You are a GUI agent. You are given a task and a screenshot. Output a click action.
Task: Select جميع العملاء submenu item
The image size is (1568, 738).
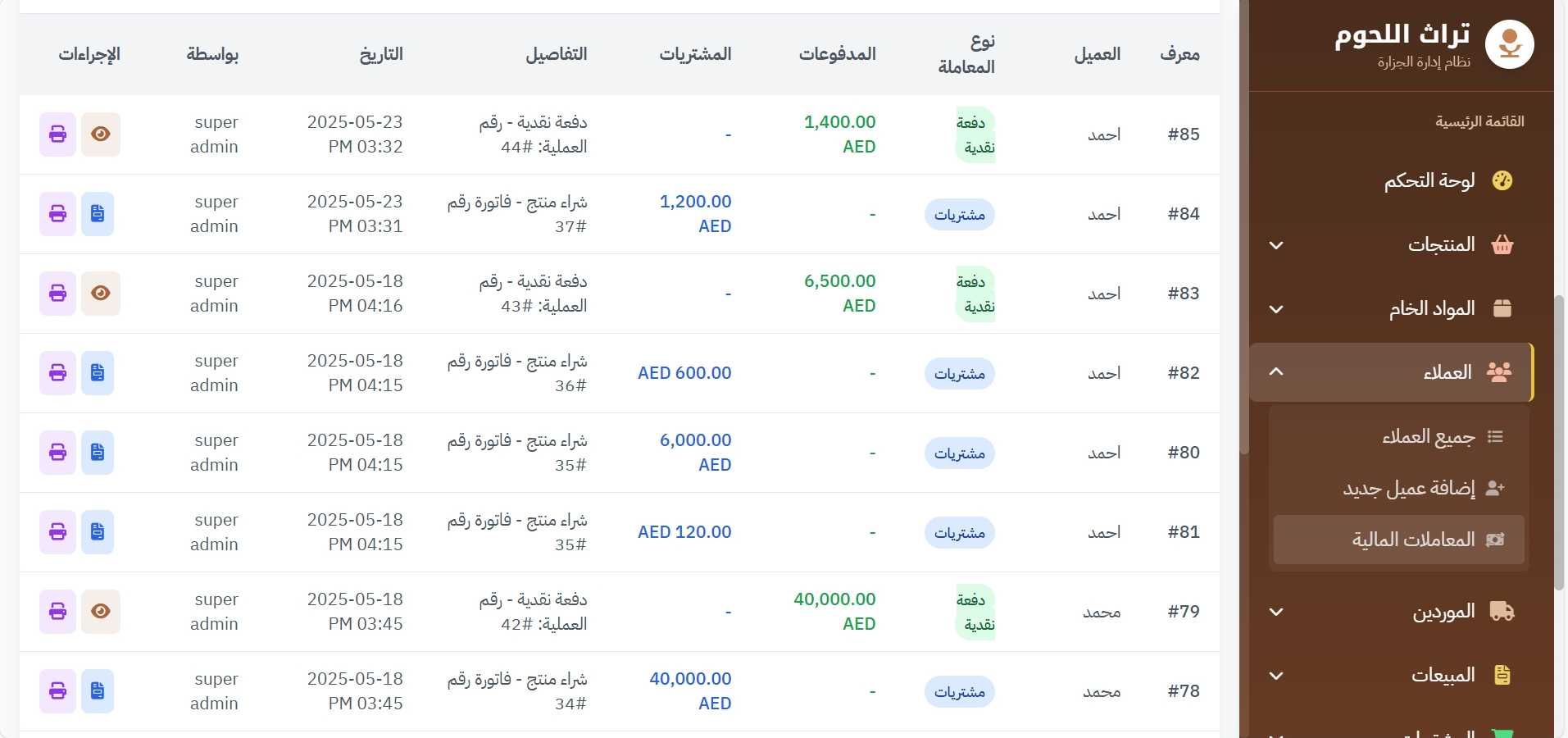(1428, 436)
